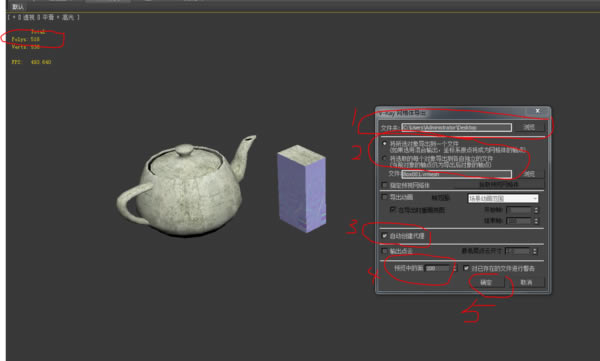
Task: Click the 浏览 button beside the file name
Action: coord(530,174)
